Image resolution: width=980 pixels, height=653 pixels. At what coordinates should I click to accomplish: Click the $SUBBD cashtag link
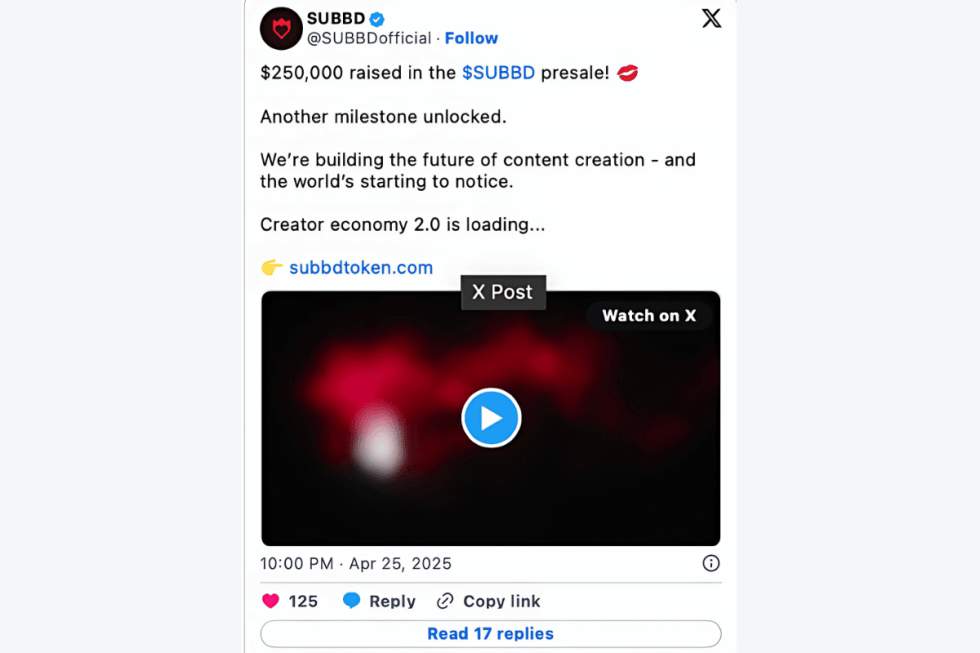pos(498,72)
